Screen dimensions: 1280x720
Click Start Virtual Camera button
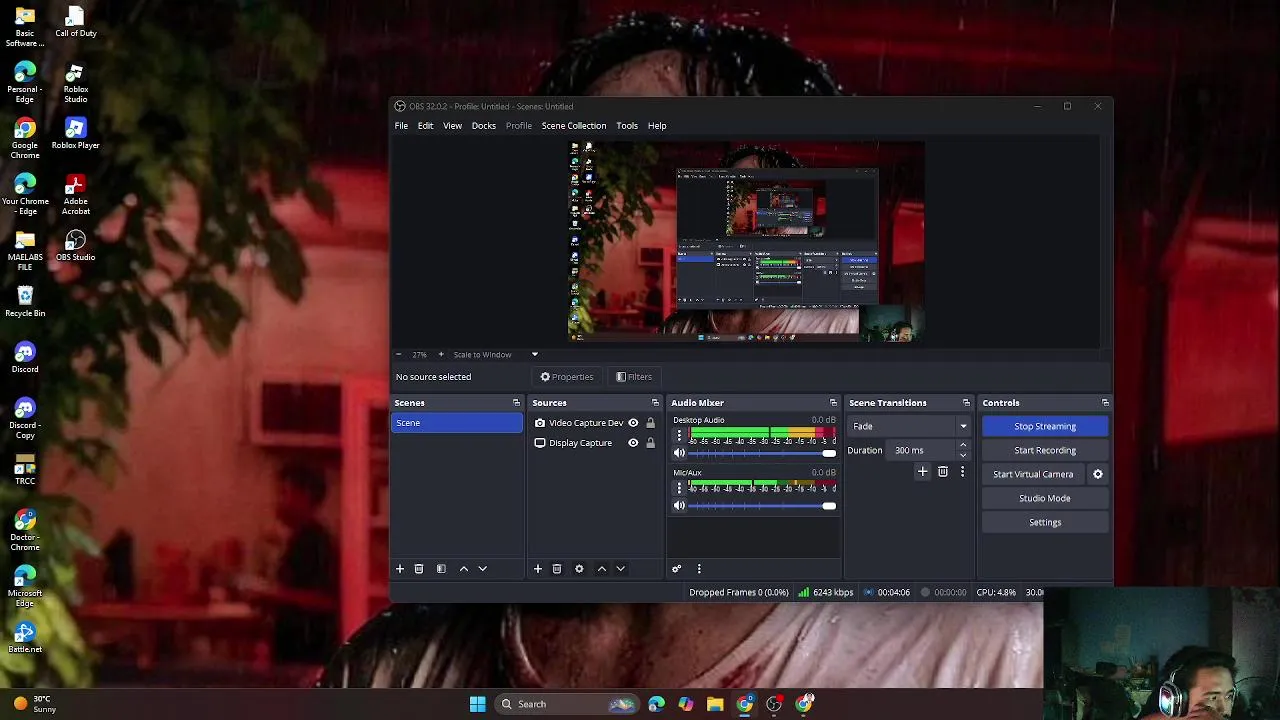[x=1033, y=474]
